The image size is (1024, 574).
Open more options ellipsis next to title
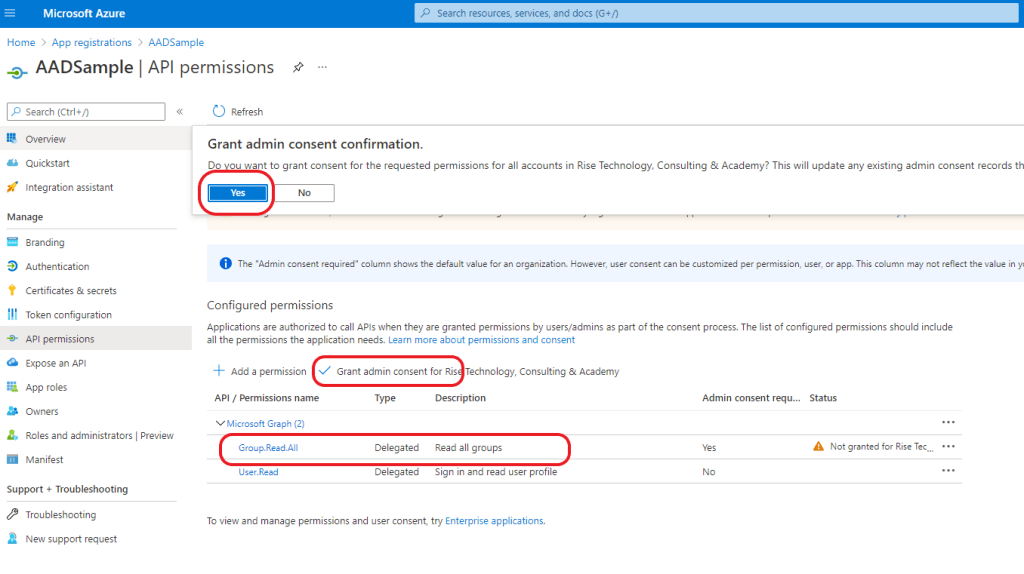[322, 68]
